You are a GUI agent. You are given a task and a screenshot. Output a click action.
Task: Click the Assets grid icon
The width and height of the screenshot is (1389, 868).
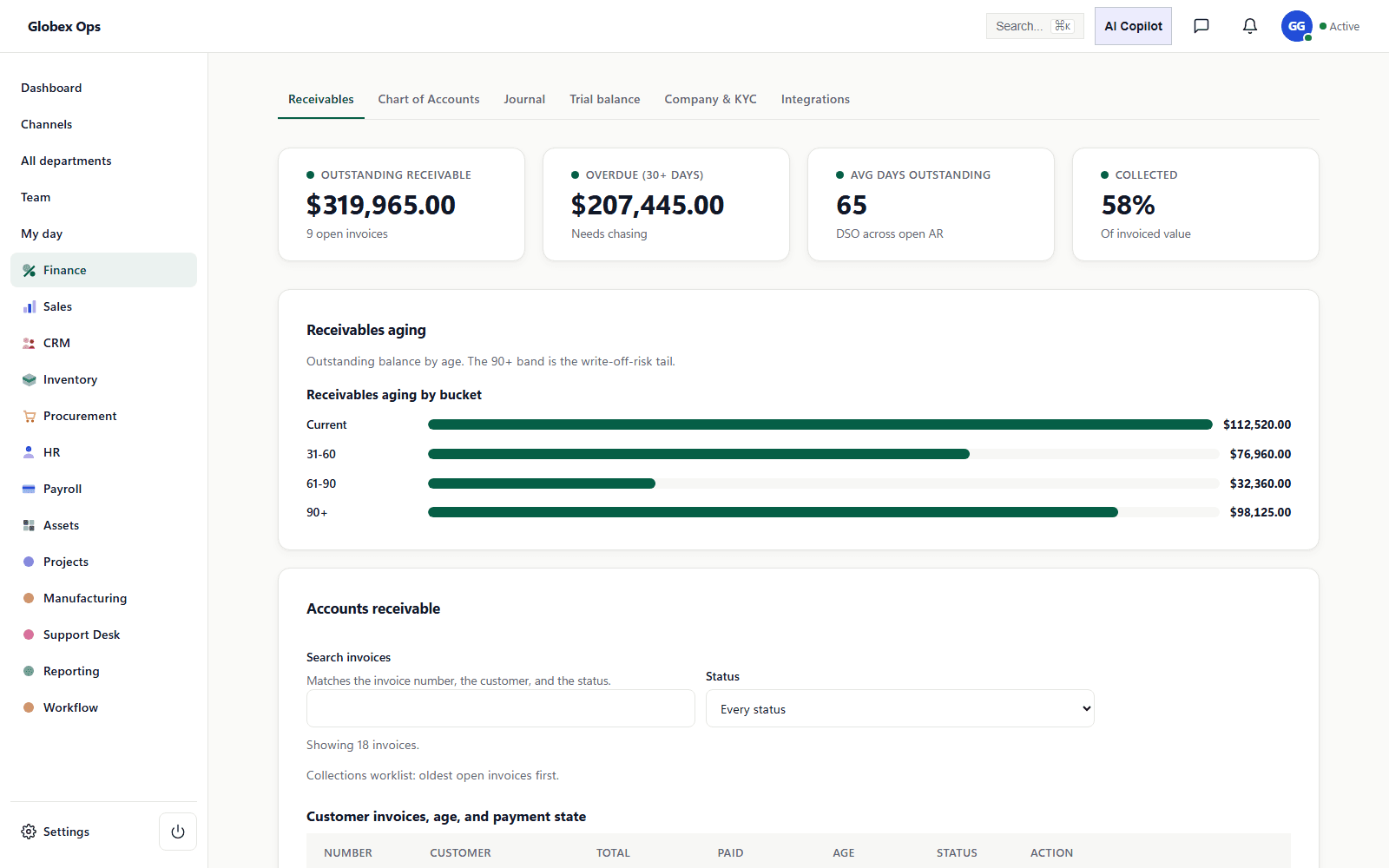coord(29,525)
